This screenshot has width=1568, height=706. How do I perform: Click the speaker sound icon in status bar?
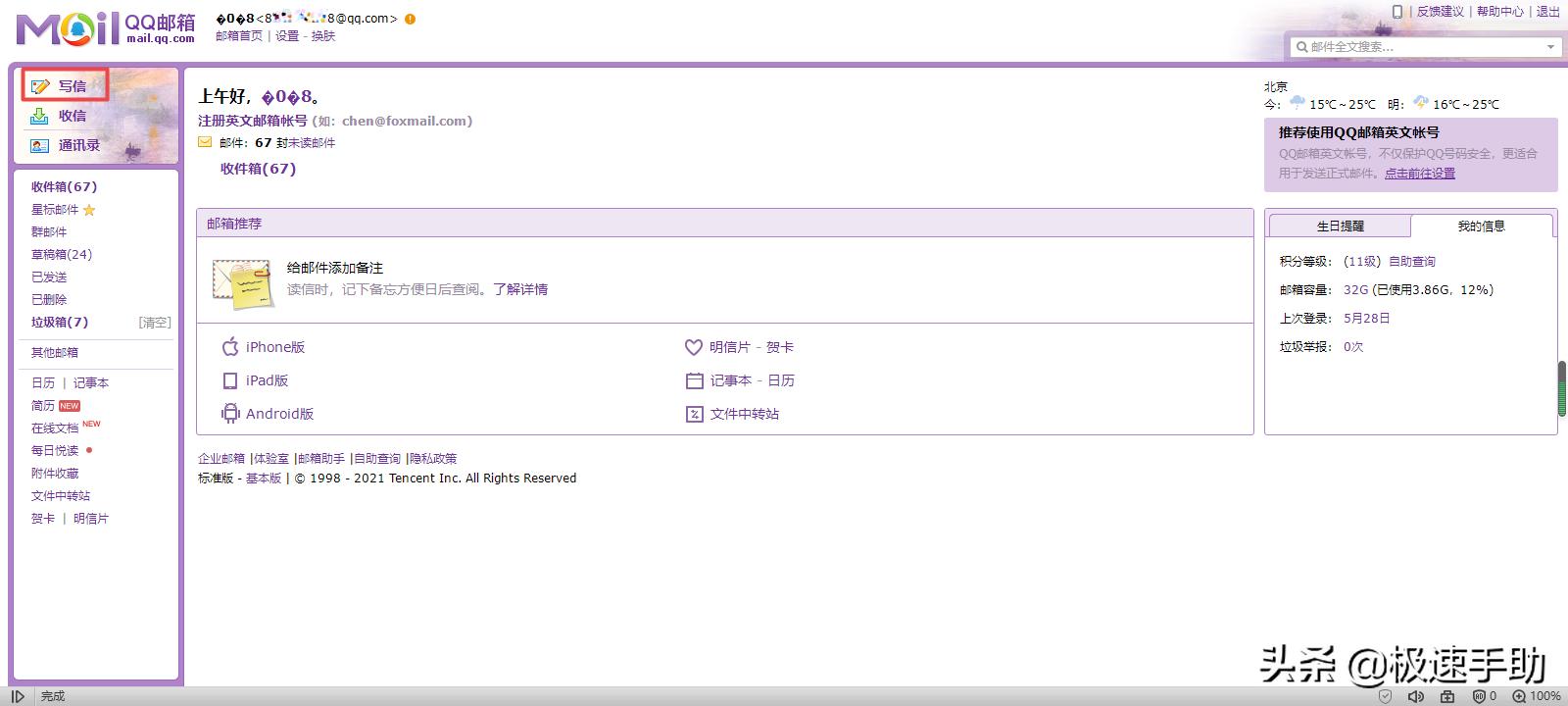click(x=1416, y=696)
